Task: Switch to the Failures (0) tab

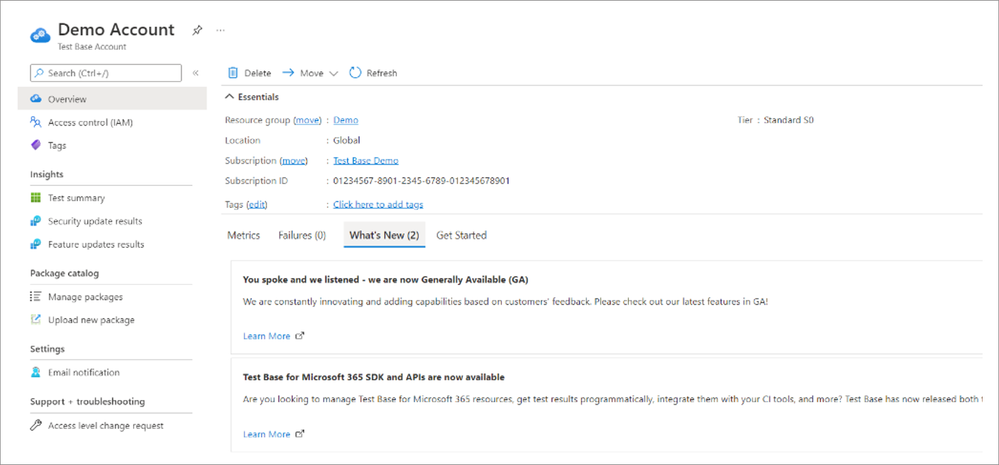Action: [x=302, y=235]
